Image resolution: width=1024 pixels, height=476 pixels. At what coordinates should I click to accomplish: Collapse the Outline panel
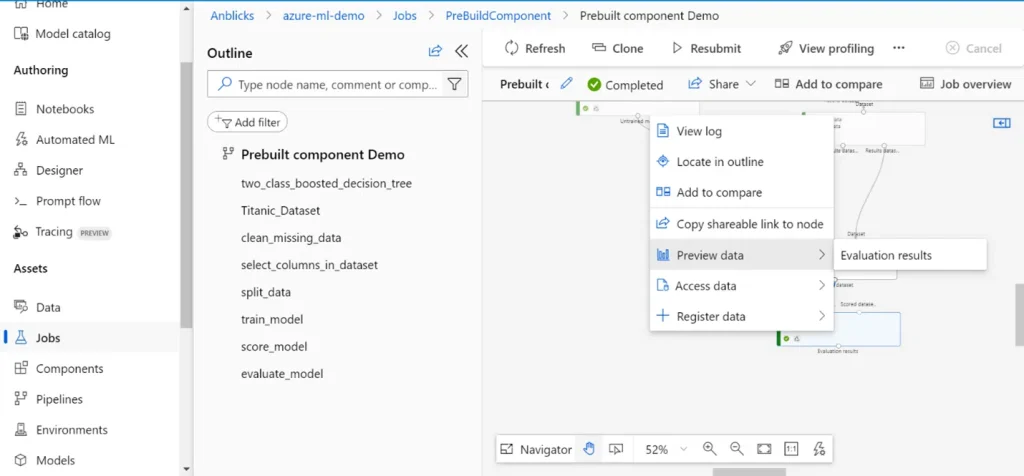click(x=461, y=52)
